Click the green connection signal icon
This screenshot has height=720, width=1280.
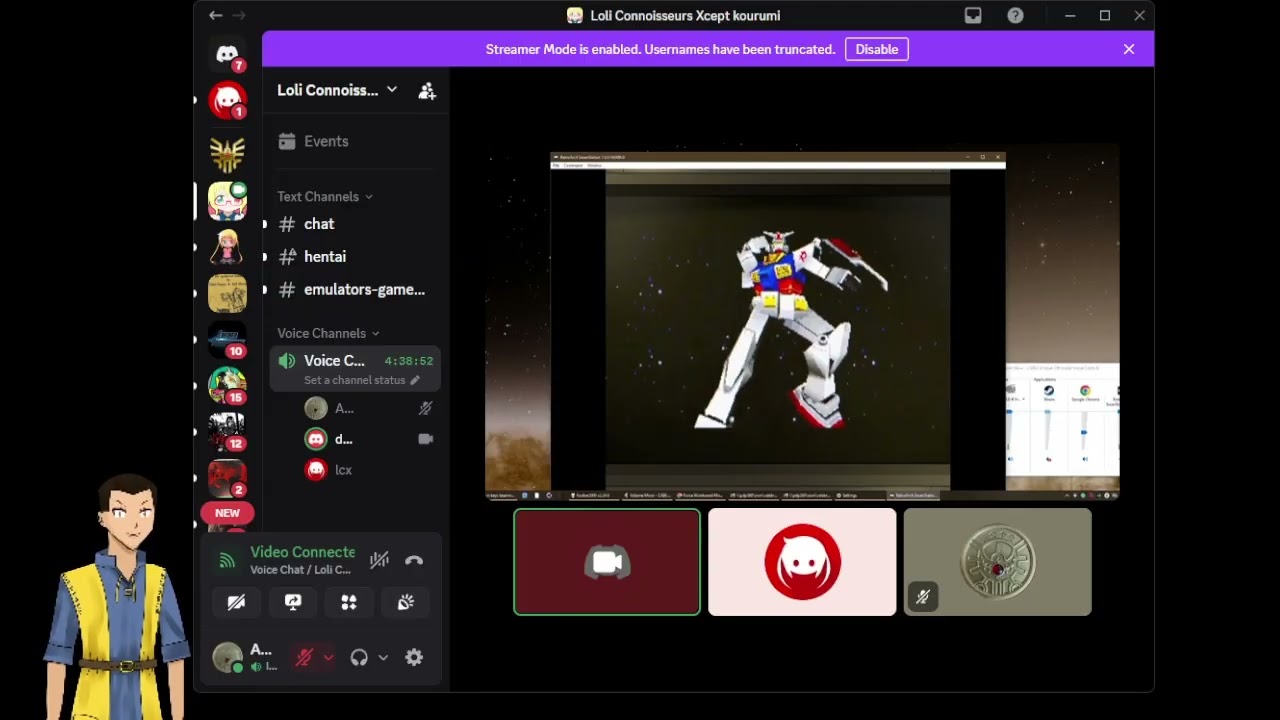227,561
